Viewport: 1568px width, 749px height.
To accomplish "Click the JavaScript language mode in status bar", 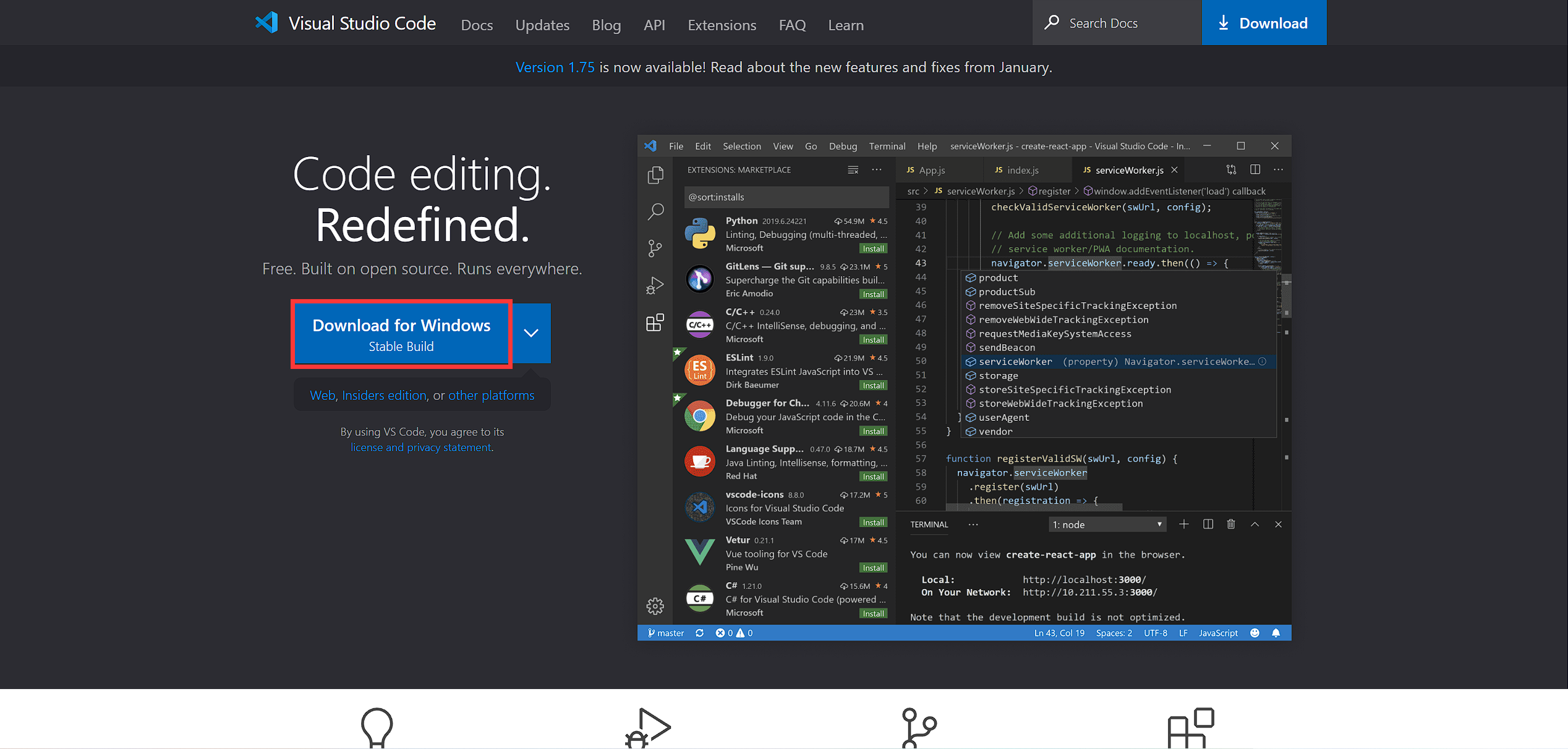I will tap(1218, 633).
